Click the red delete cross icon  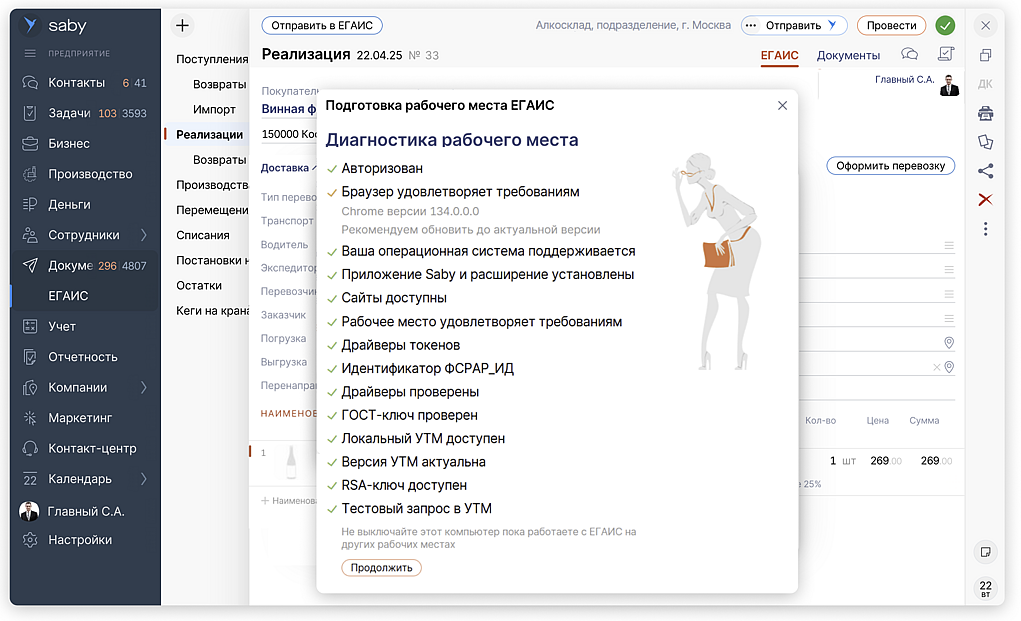(985, 200)
